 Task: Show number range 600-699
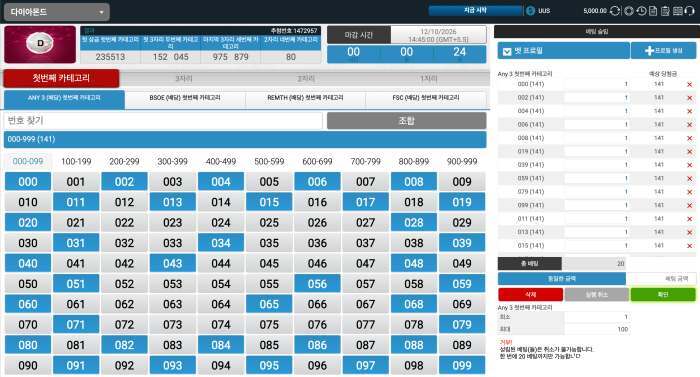(317, 161)
